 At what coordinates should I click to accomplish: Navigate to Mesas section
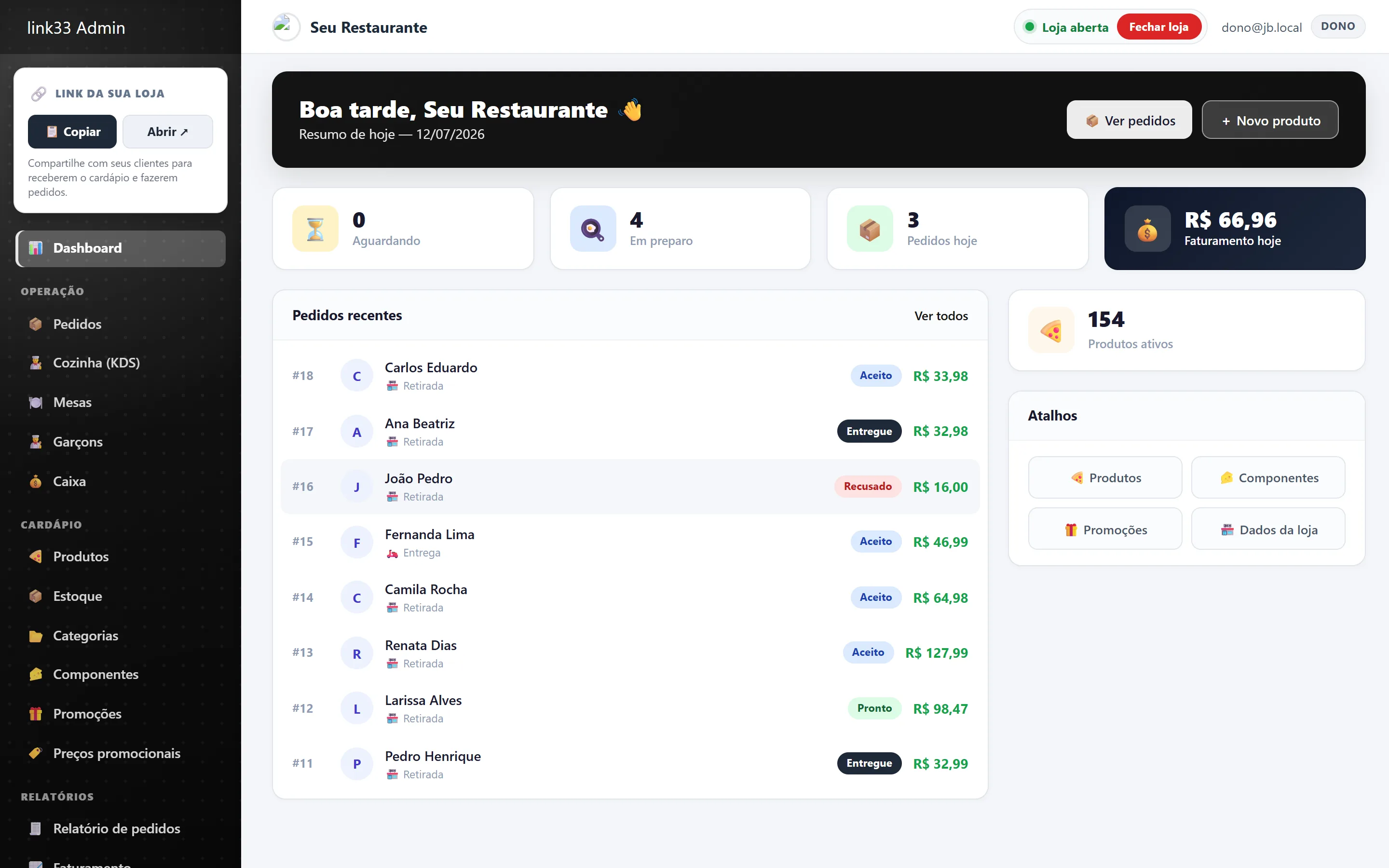point(121,403)
